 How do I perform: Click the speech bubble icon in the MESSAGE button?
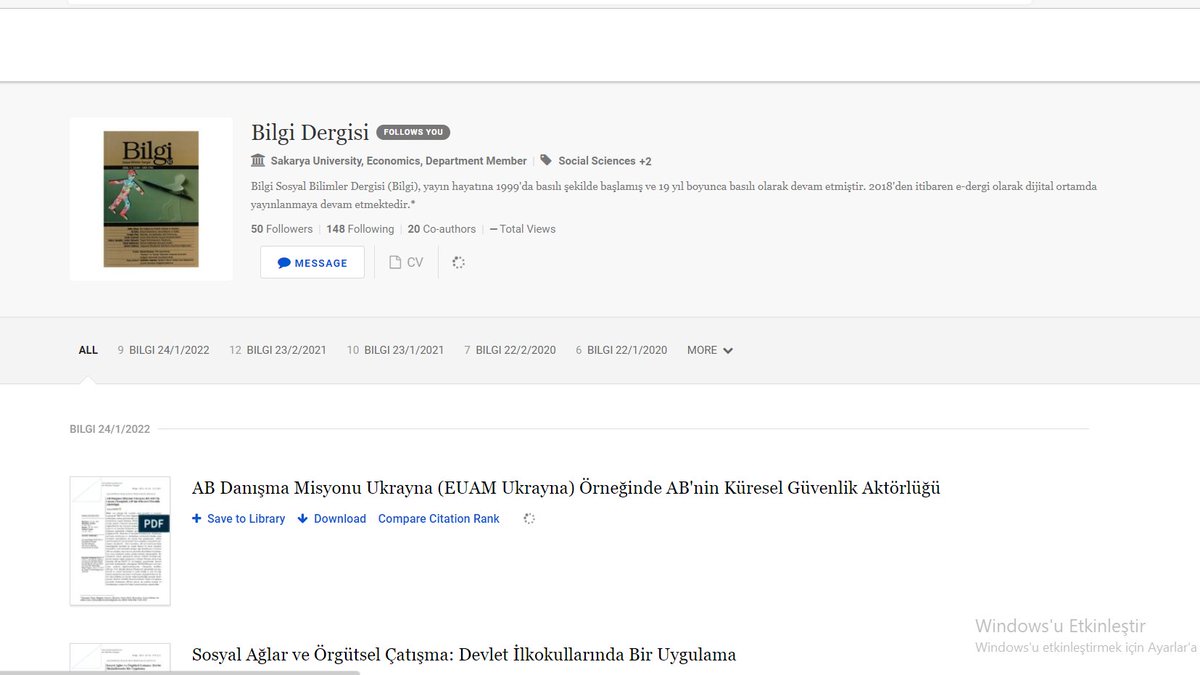(284, 263)
